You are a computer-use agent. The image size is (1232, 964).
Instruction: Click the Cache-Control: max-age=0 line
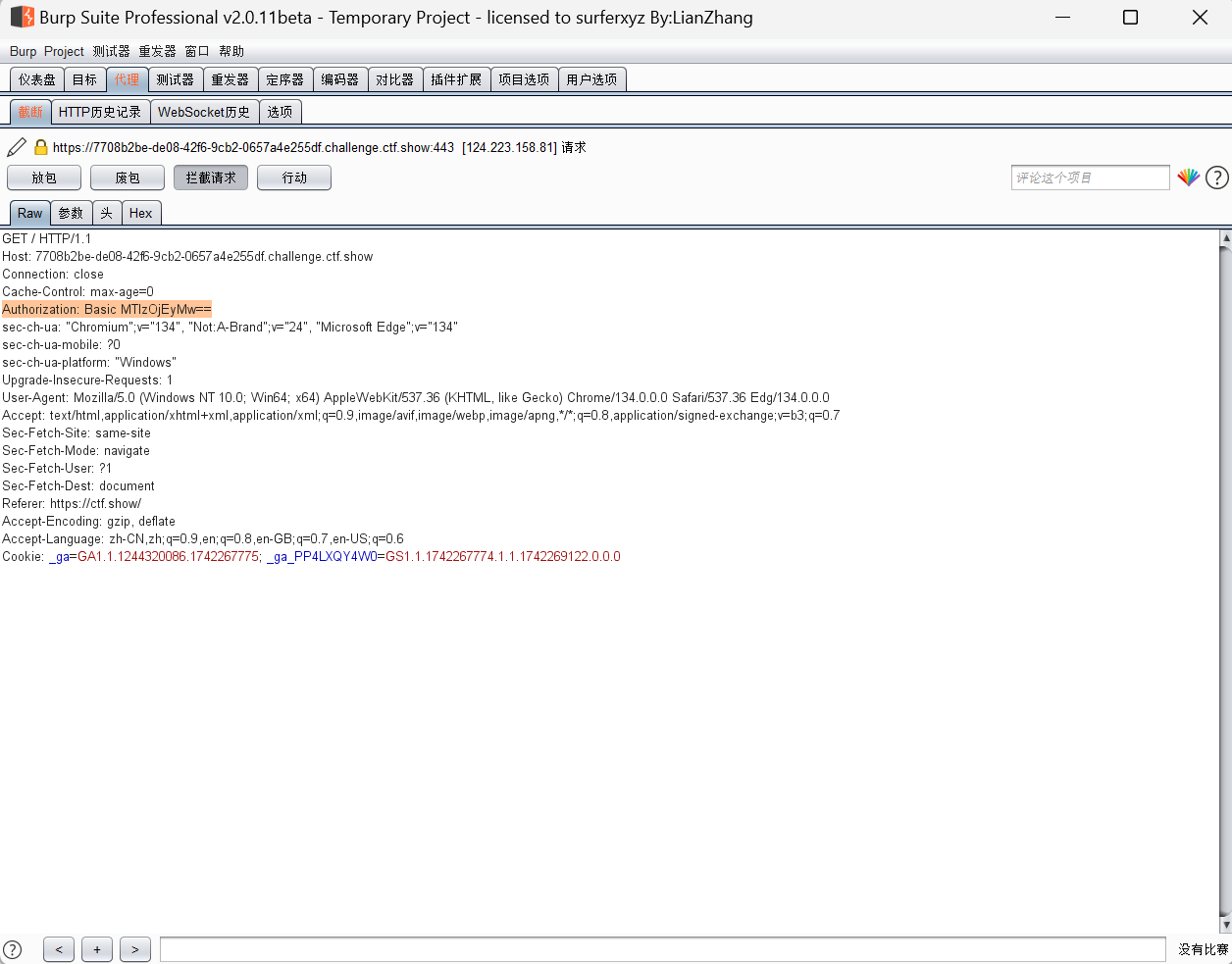point(77,291)
